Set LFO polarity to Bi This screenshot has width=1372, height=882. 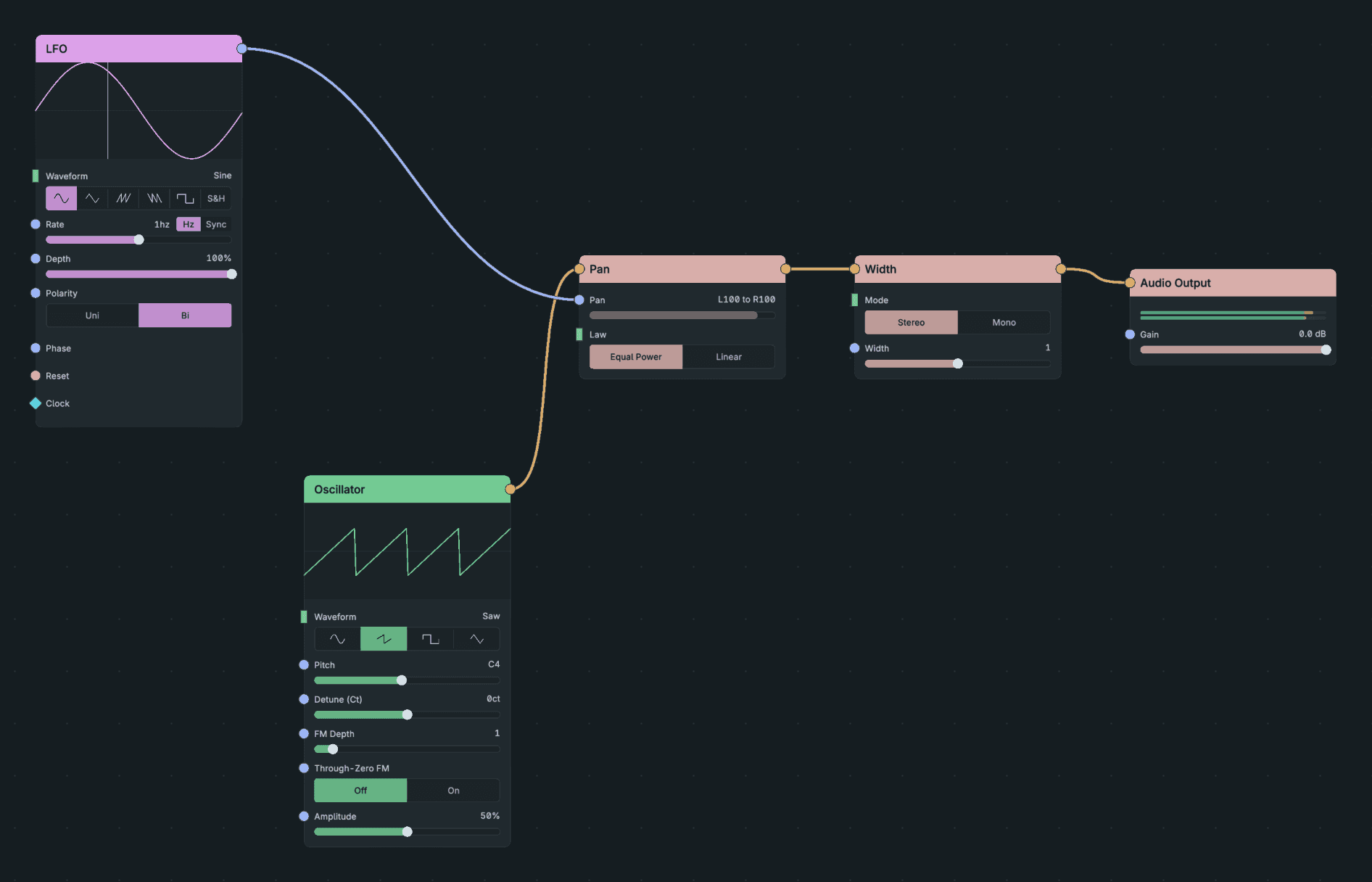coord(185,316)
